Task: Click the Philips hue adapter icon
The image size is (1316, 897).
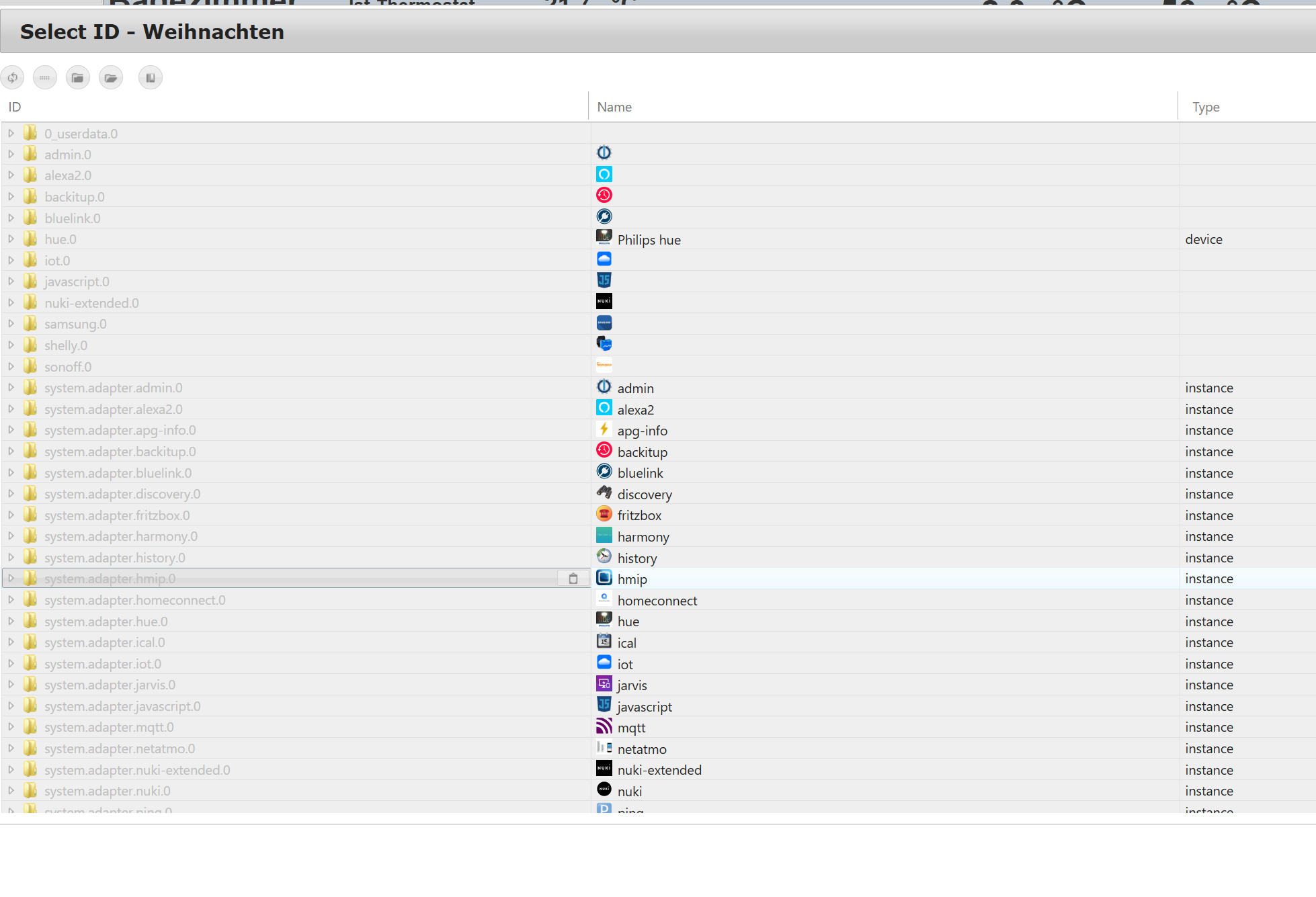Action: (x=604, y=239)
